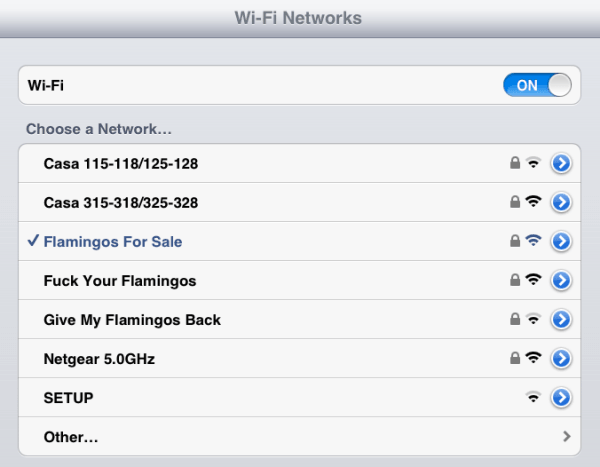Click signal strength icon for Flamingos For Sale
This screenshot has height=467, width=600.
pyautogui.click(x=534, y=241)
